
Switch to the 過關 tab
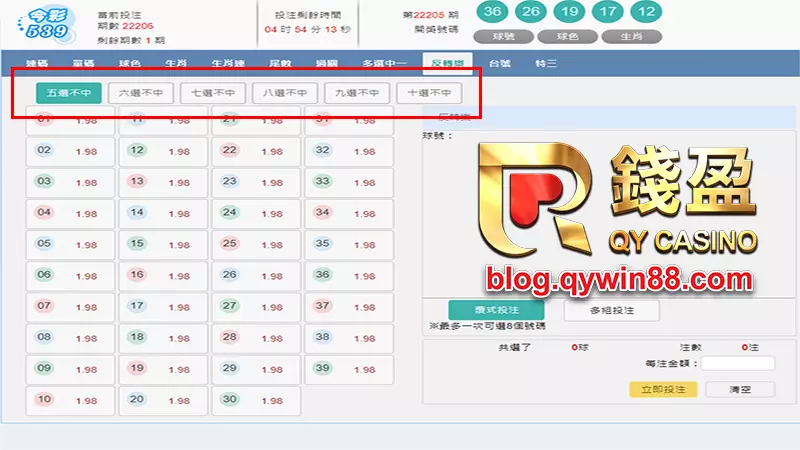(x=327, y=63)
